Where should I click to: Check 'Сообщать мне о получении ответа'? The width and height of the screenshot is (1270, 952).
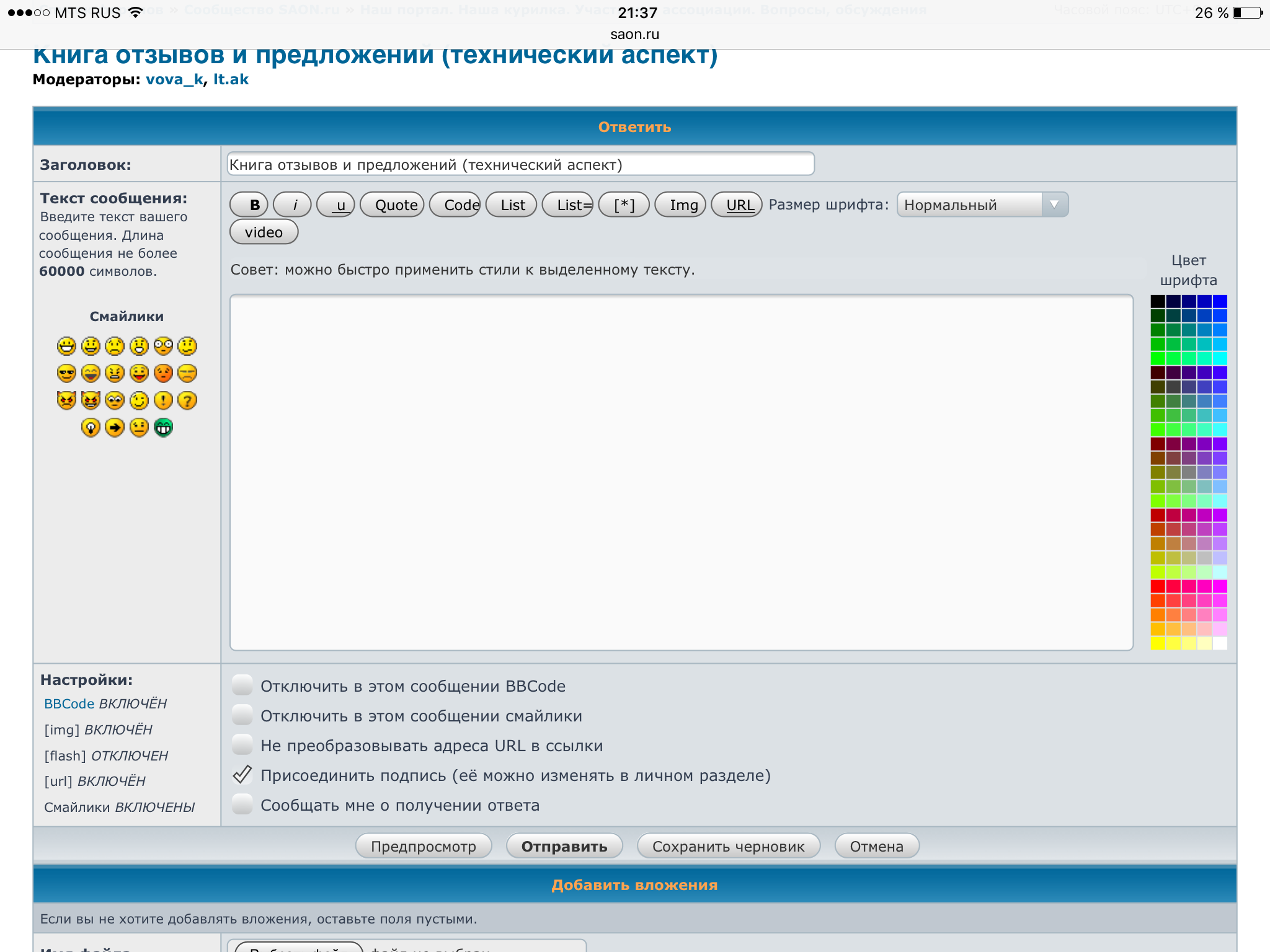242,804
